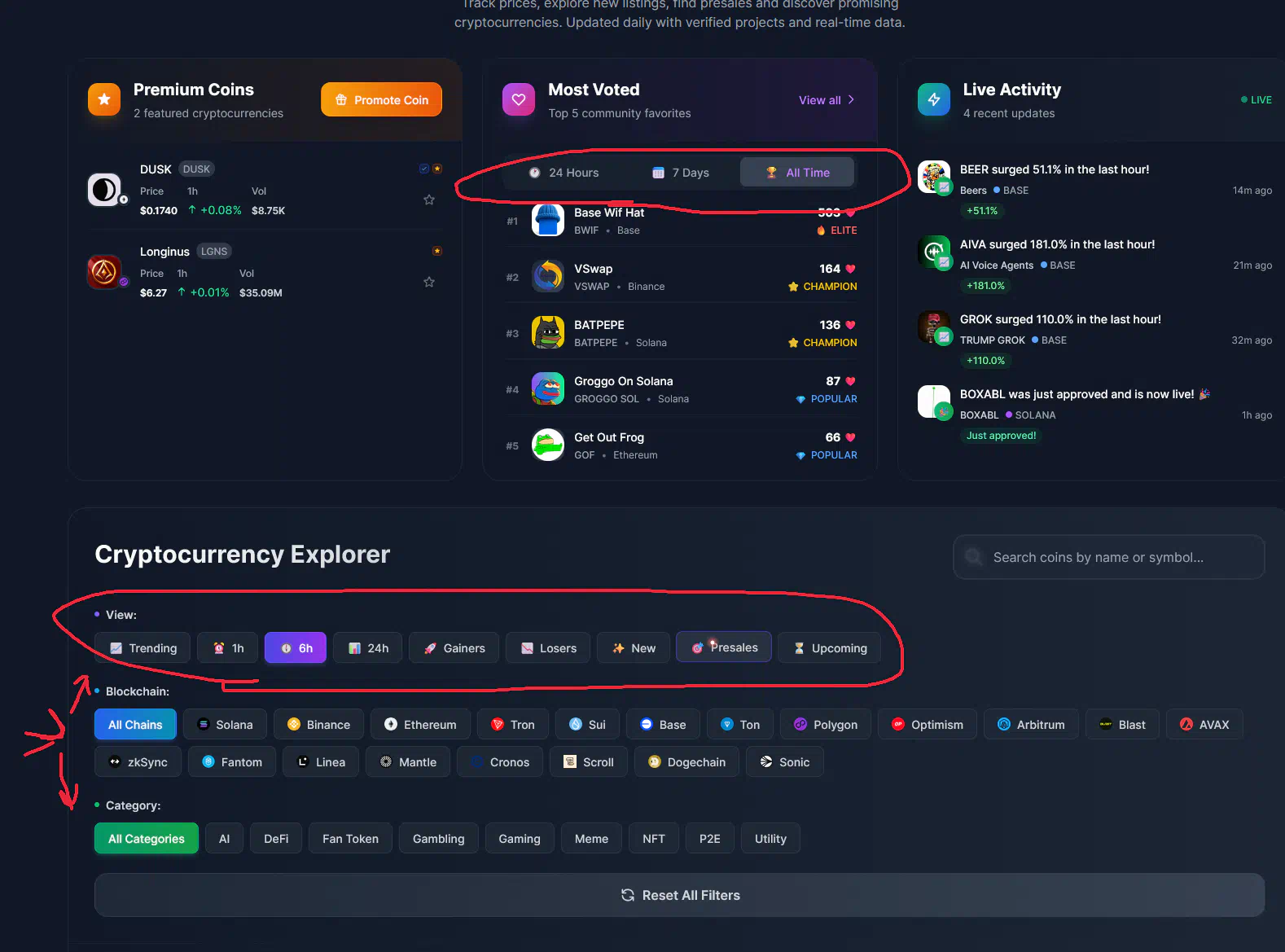
Task: Click the Longinus coin logo icon
Action: click(x=104, y=272)
